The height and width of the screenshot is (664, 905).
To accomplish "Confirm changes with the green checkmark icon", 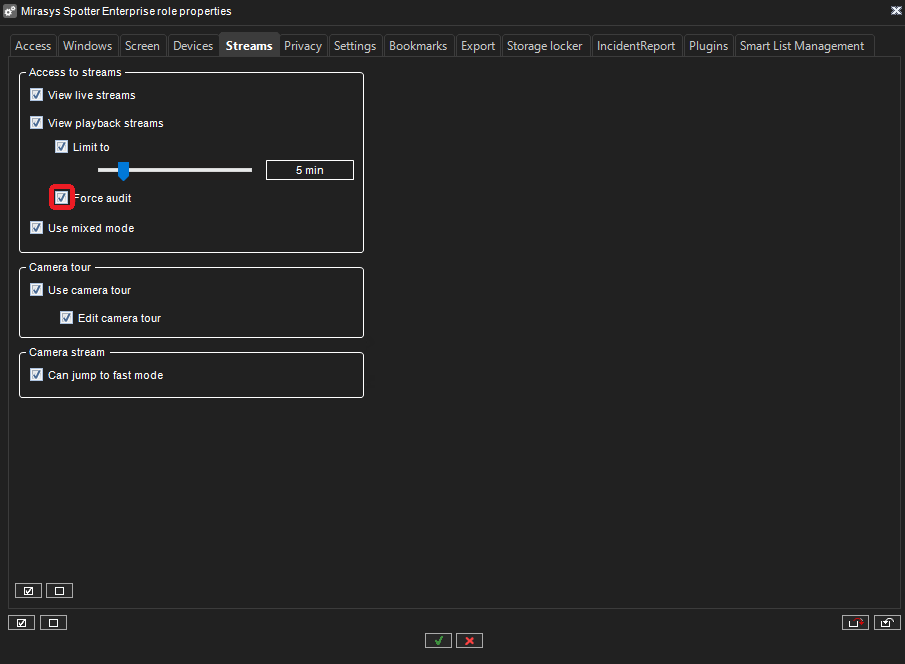I will [x=438, y=640].
